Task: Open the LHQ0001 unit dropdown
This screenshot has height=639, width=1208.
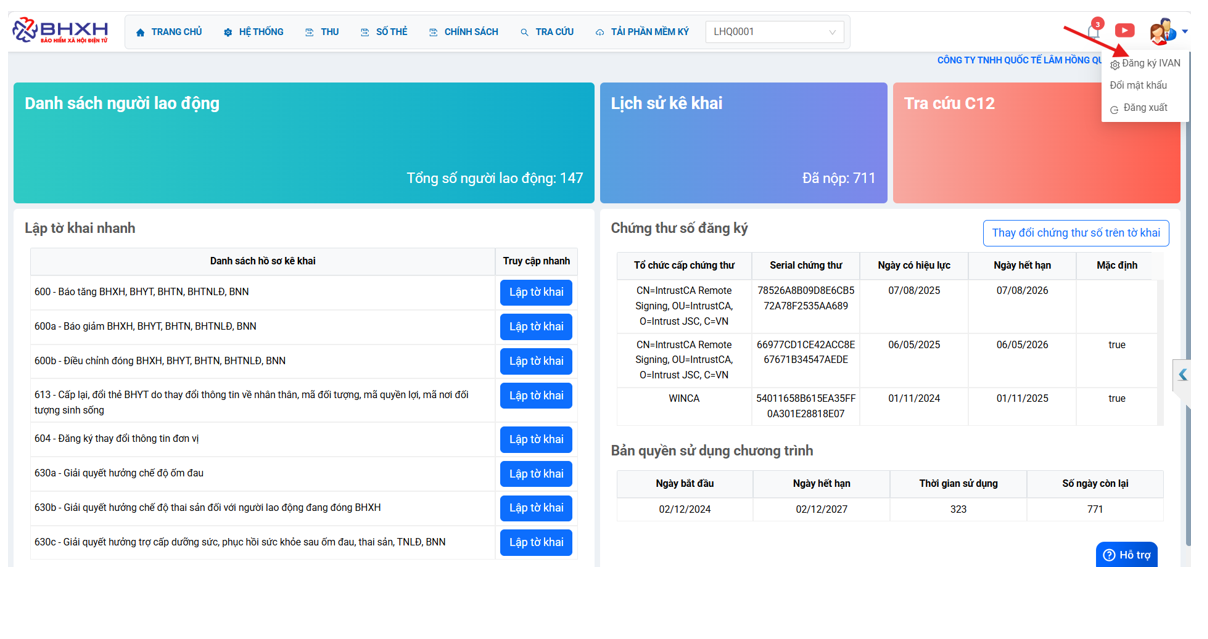Action: [x=775, y=32]
